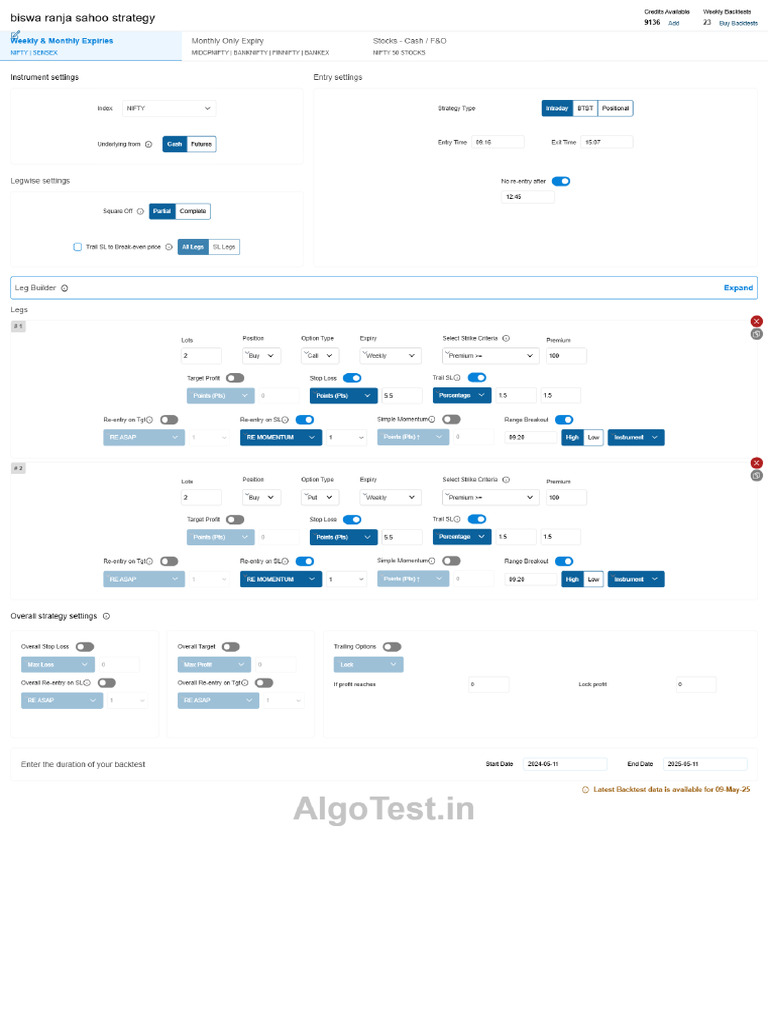Copy leg #1 with the duplicate icon
This screenshot has width=768, height=1024.
tap(756, 334)
